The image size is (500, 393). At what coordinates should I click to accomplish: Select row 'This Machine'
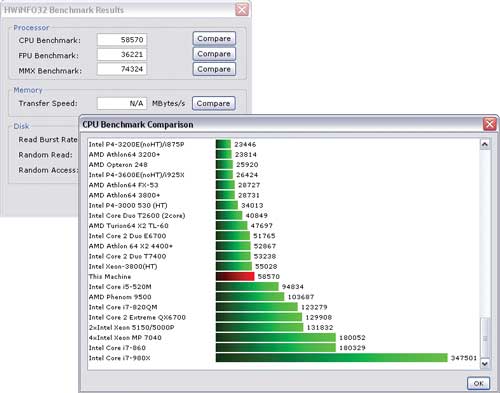(283, 277)
